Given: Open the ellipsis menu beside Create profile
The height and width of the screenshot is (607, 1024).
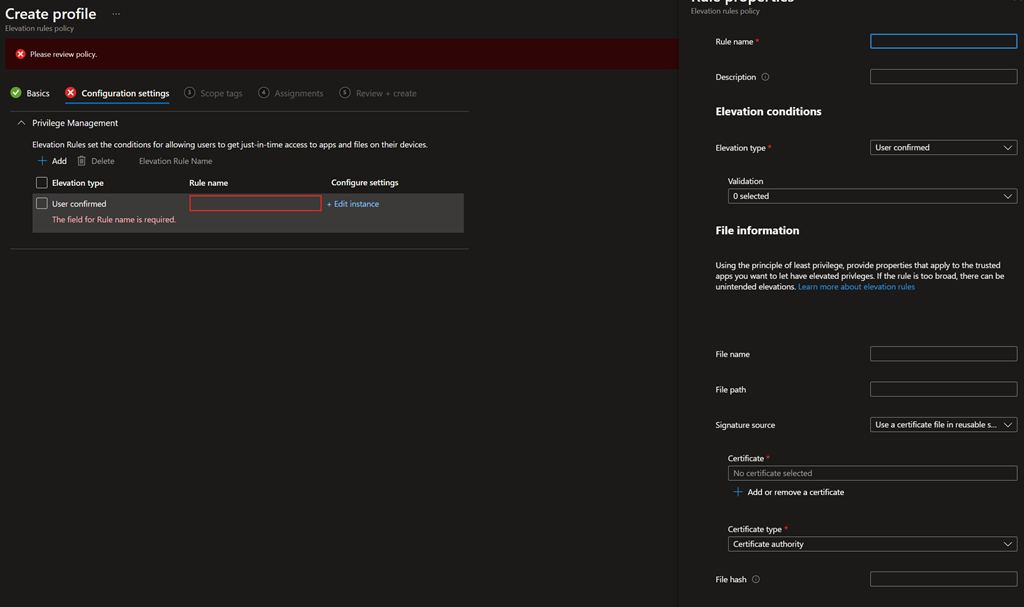Looking at the screenshot, I should click(x=116, y=14).
